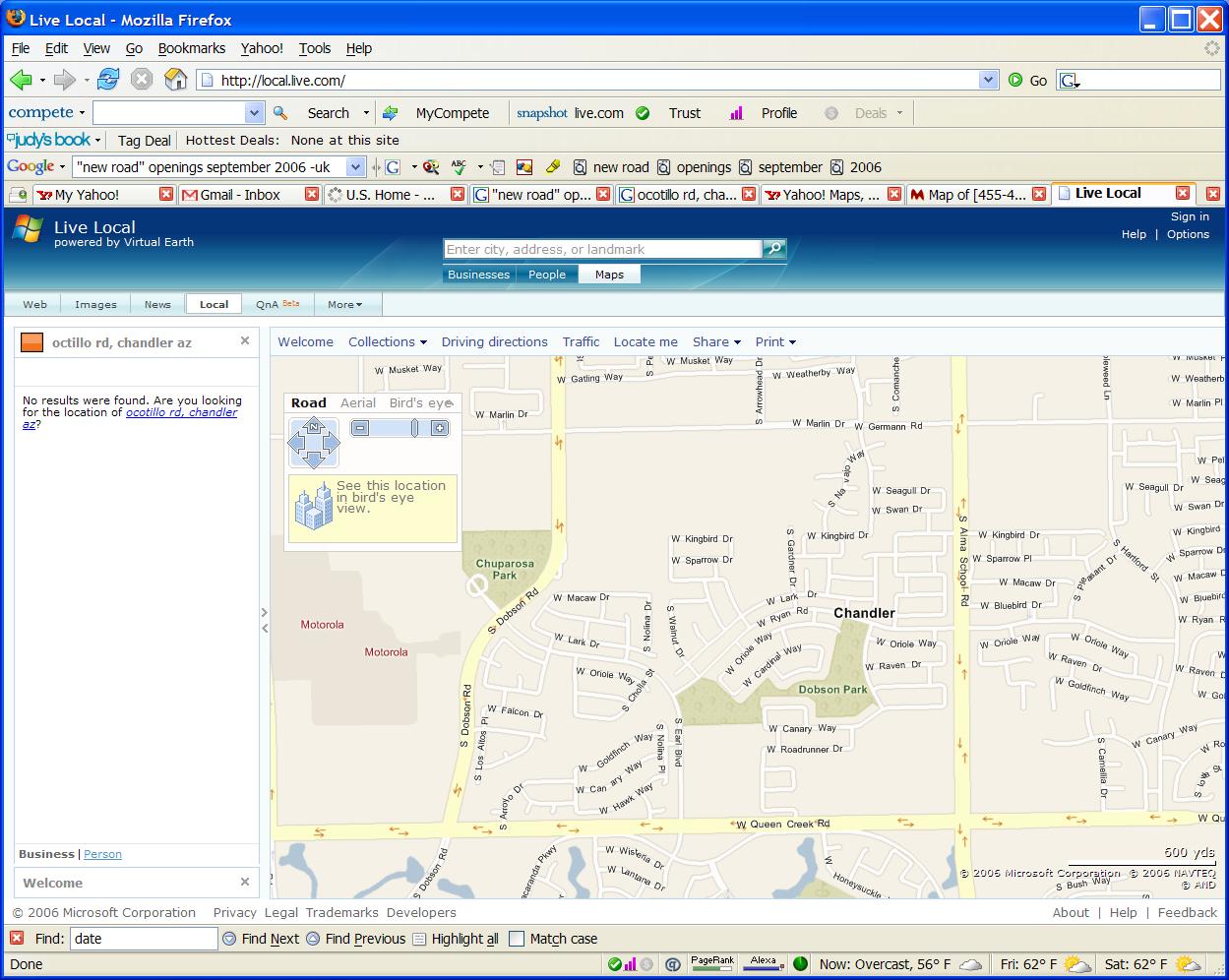Open bird's eye view via buildings icon
This screenshot has height=980, width=1229.
pos(313,508)
